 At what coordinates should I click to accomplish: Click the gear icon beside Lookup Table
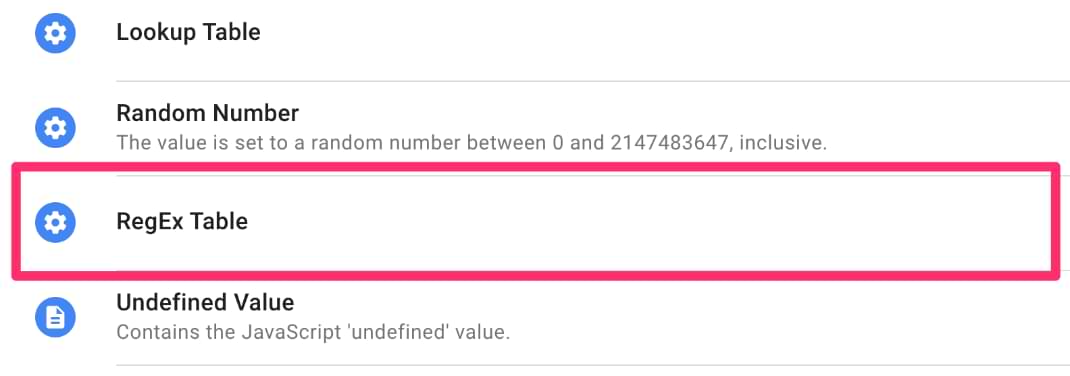coord(55,33)
